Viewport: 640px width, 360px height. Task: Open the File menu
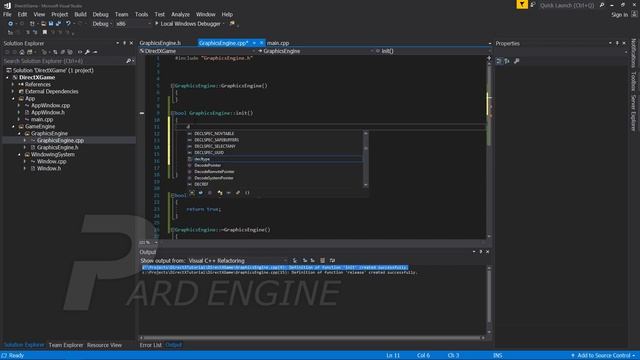pos(7,14)
